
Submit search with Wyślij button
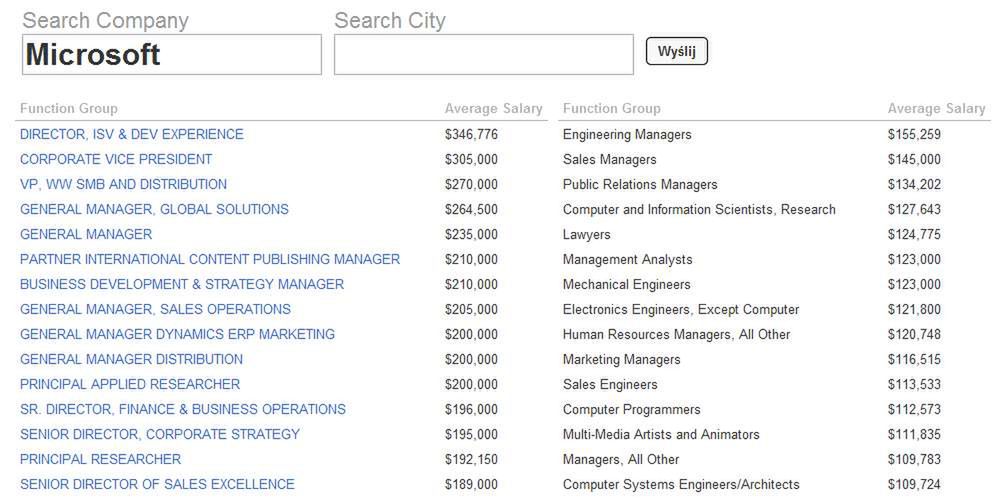click(677, 51)
